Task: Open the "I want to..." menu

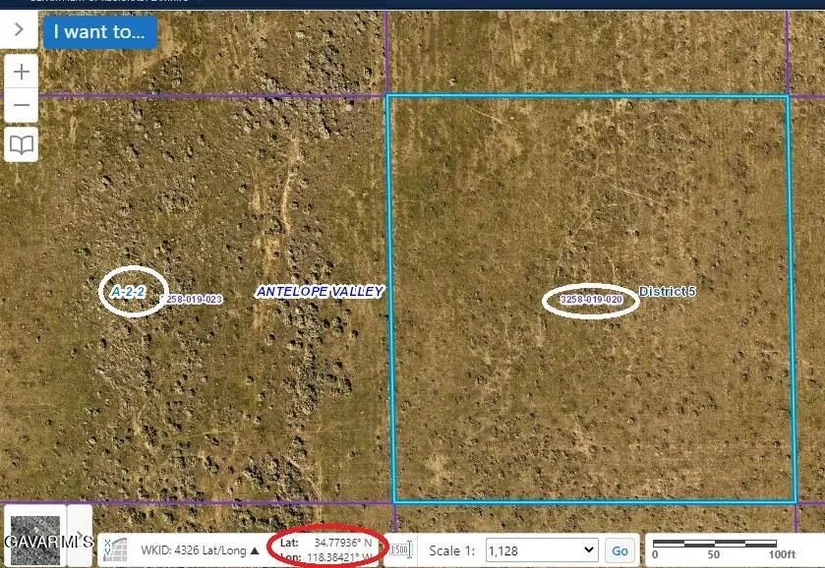Action: pos(99,32)
